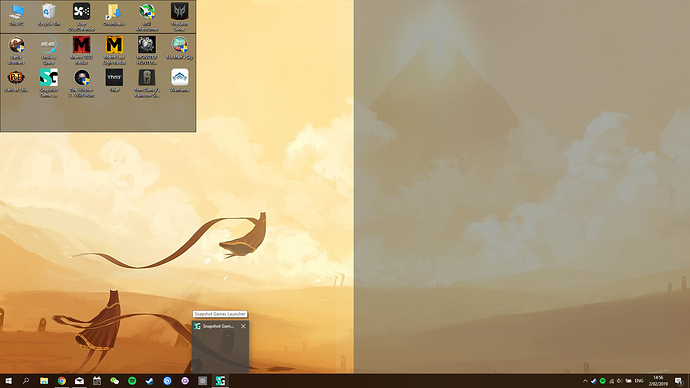The width and height of the screenshot is (690, 388).
Task: Open Steam from the taskbar
Action: point(150,381)
